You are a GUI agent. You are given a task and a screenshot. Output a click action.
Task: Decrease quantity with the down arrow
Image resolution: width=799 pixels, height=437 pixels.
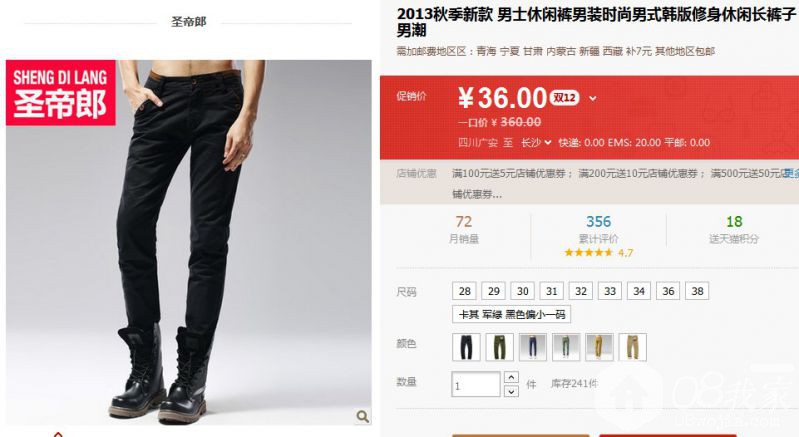511,391
